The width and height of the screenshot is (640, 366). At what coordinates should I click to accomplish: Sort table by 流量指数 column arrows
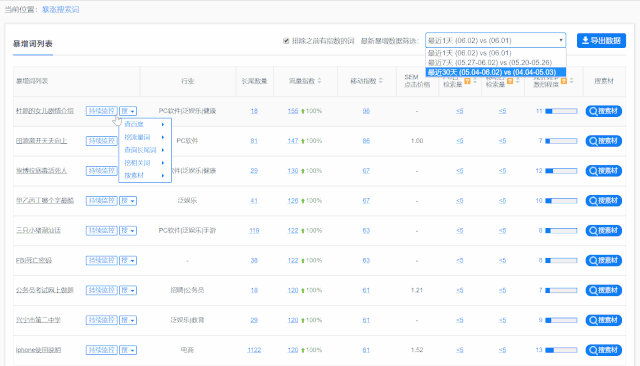click(319, 81)
